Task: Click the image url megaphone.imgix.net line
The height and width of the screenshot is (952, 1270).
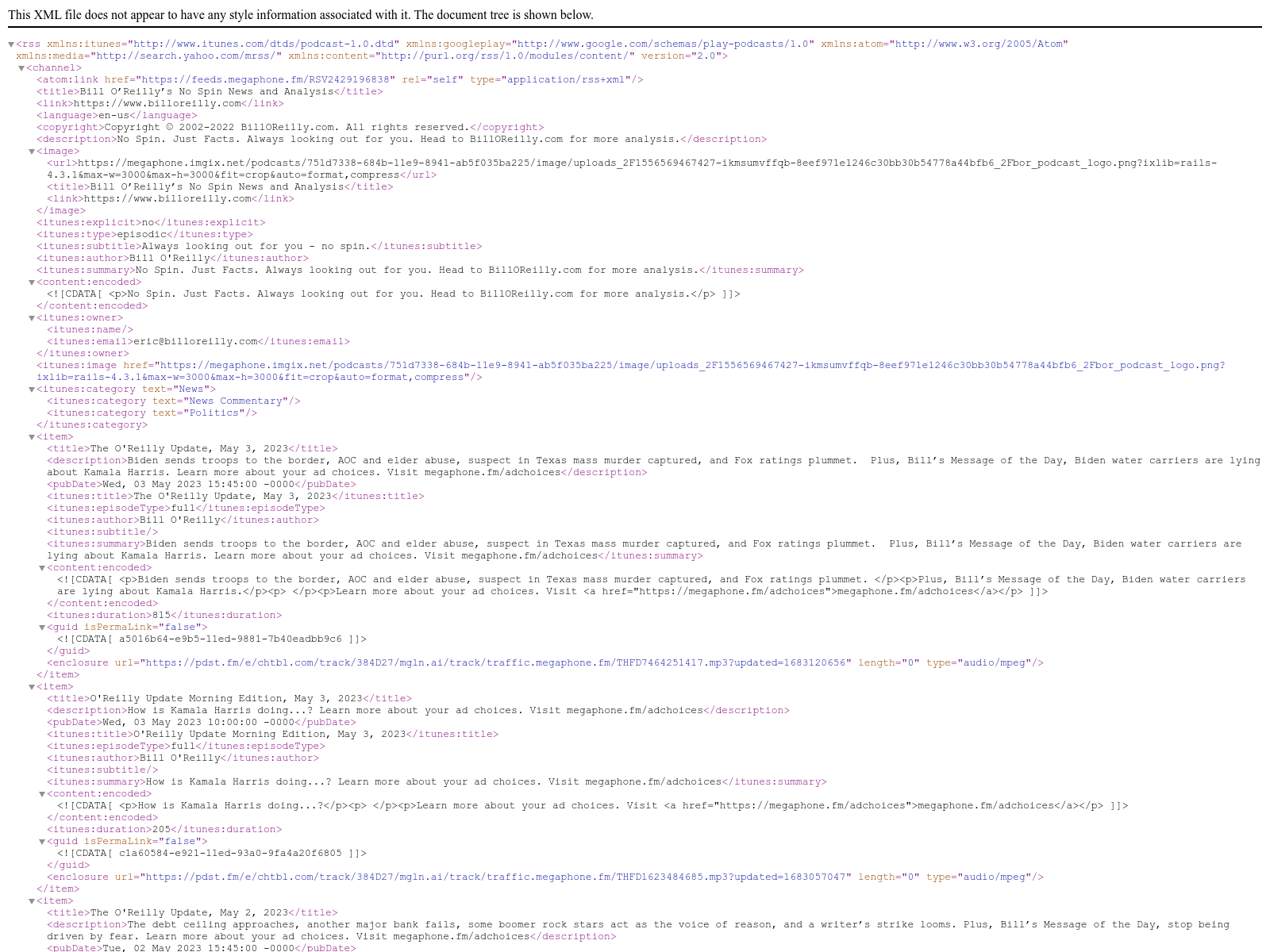Action: [x=632, y=169]
